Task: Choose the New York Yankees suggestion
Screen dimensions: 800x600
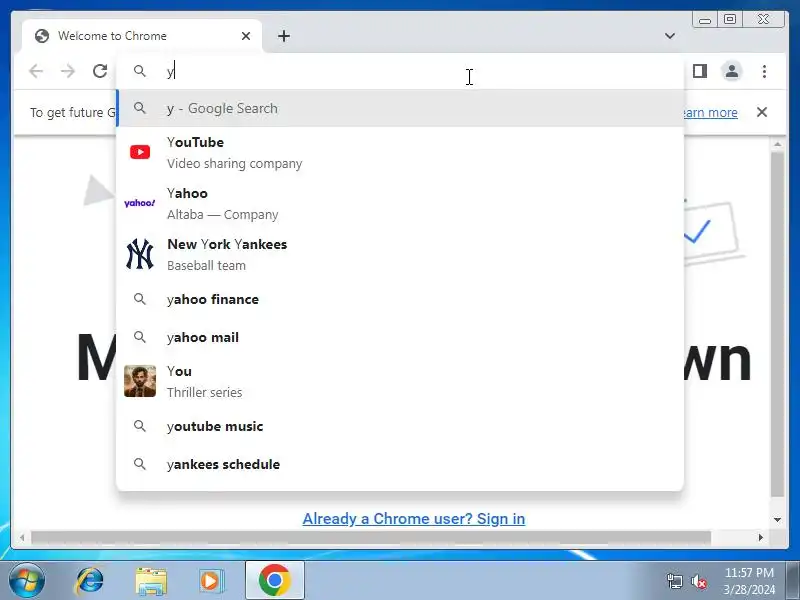Action: [x=400, y=254]
